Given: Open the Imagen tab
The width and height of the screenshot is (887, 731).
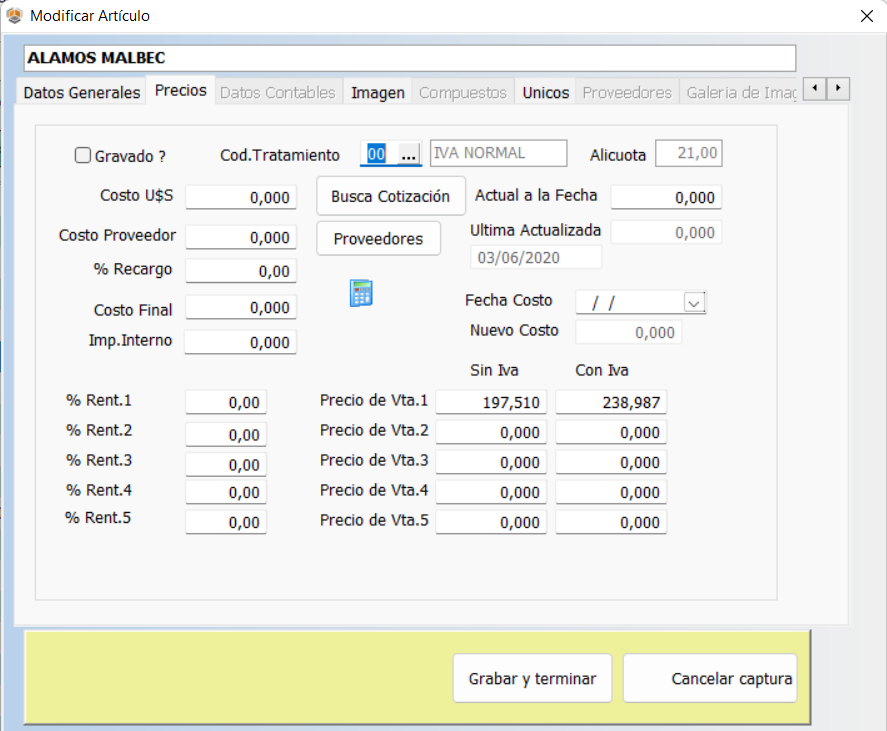Looking at the screenshot, I should [378, 92].
